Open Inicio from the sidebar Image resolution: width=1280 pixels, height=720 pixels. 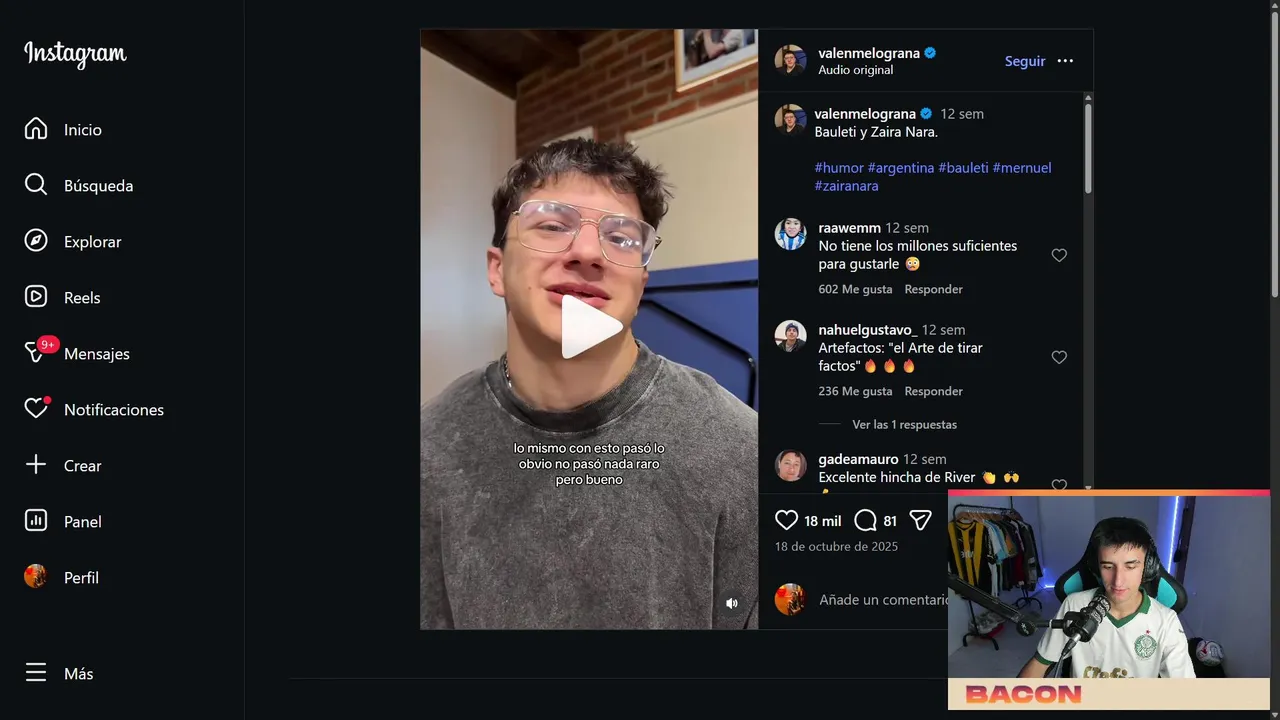tap(64, 129)
